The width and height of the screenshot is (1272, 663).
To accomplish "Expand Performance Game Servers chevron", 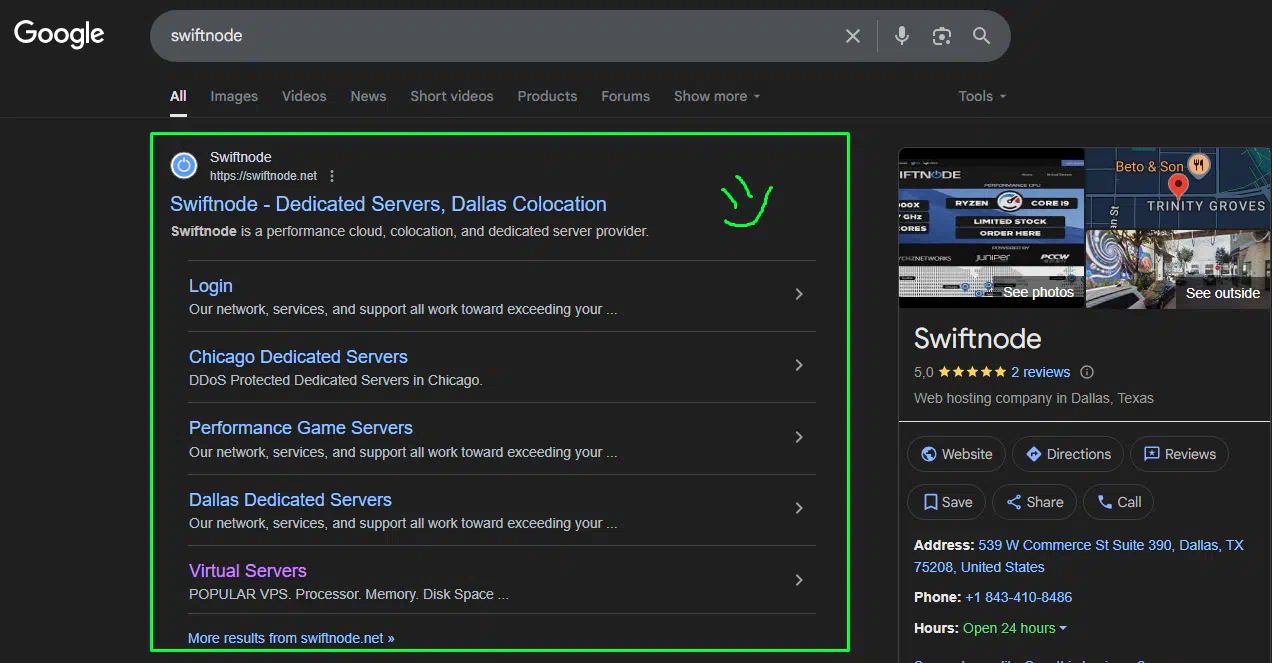I will (x=799, y=437).
